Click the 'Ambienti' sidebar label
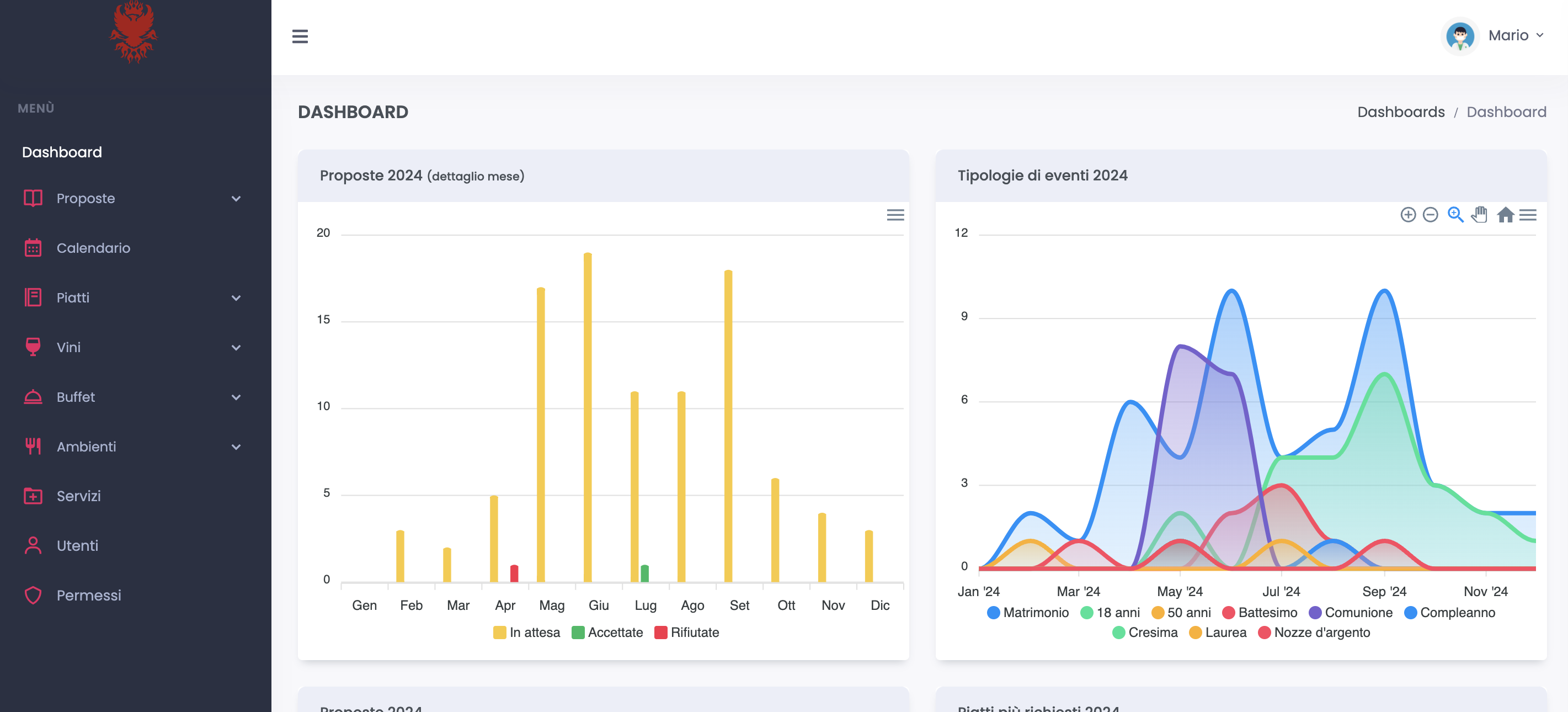Screen dimensions: 1568x712 (x=86, y=447)
